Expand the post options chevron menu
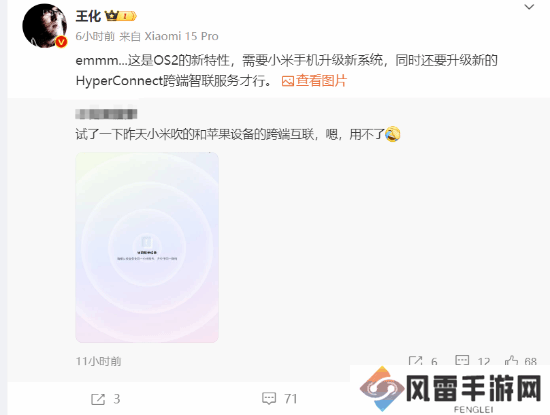 pyautogui.click(x=529, y=7)
